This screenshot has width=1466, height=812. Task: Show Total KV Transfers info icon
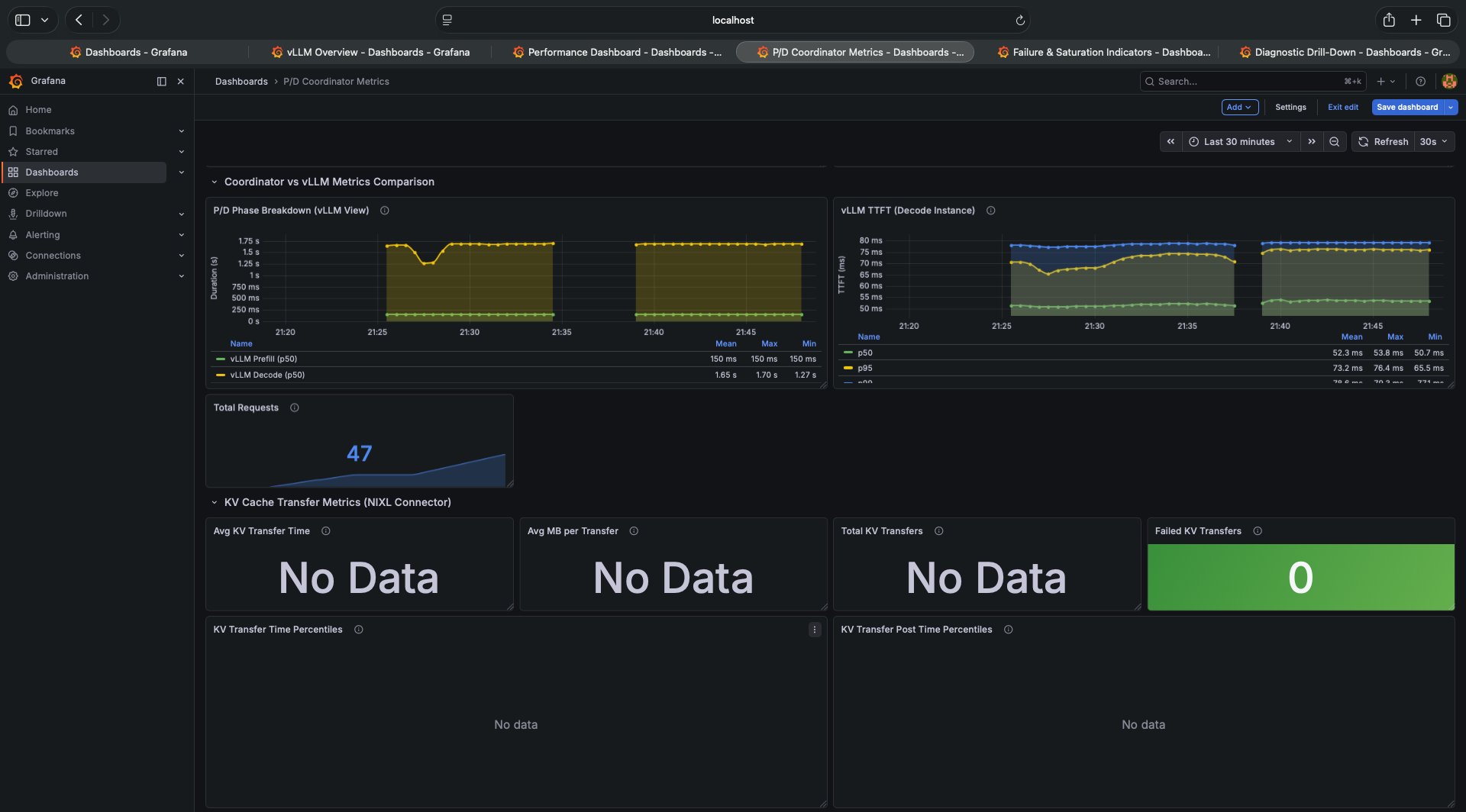939,531
